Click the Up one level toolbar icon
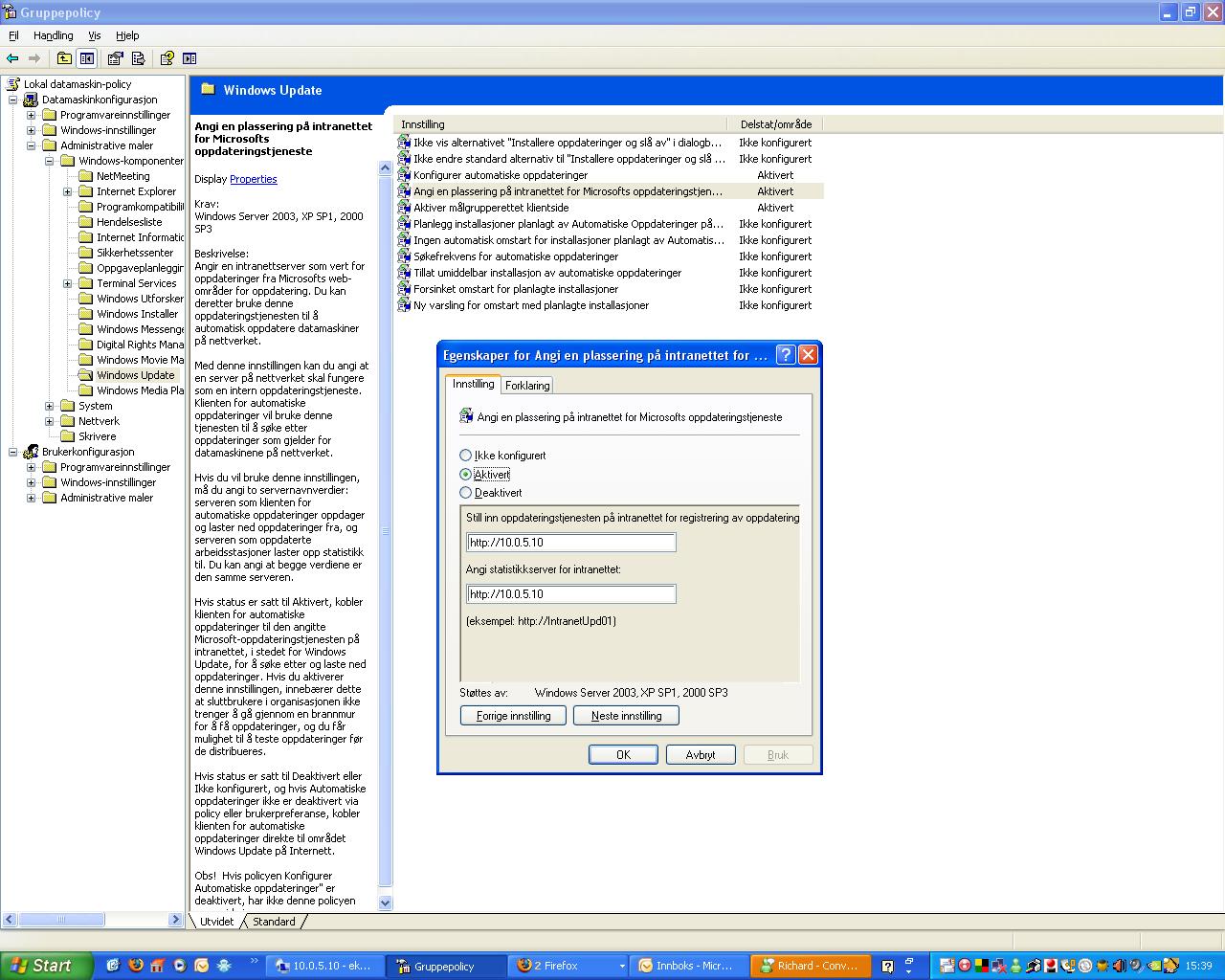 [x=64, y=58]
